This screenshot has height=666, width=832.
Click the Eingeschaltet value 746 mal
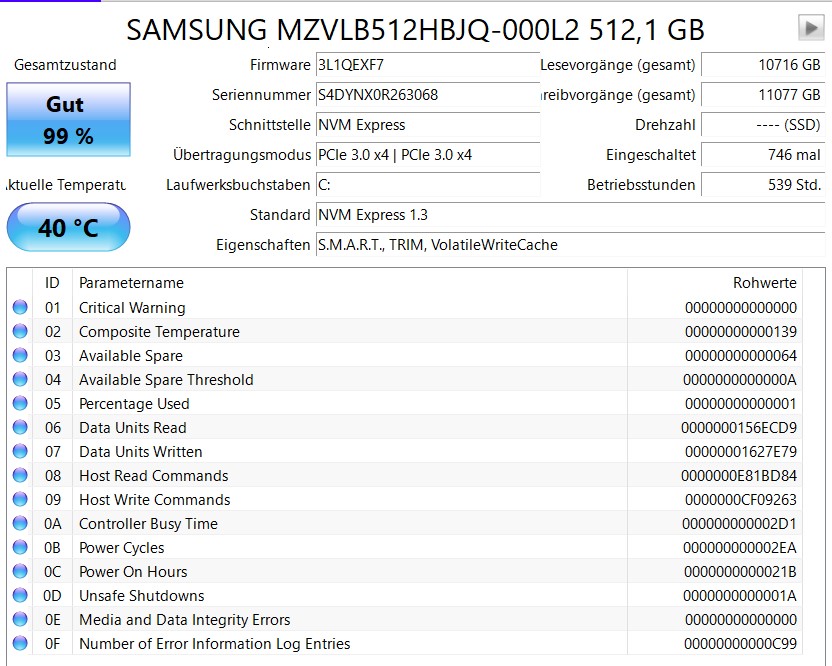[763, 155]
